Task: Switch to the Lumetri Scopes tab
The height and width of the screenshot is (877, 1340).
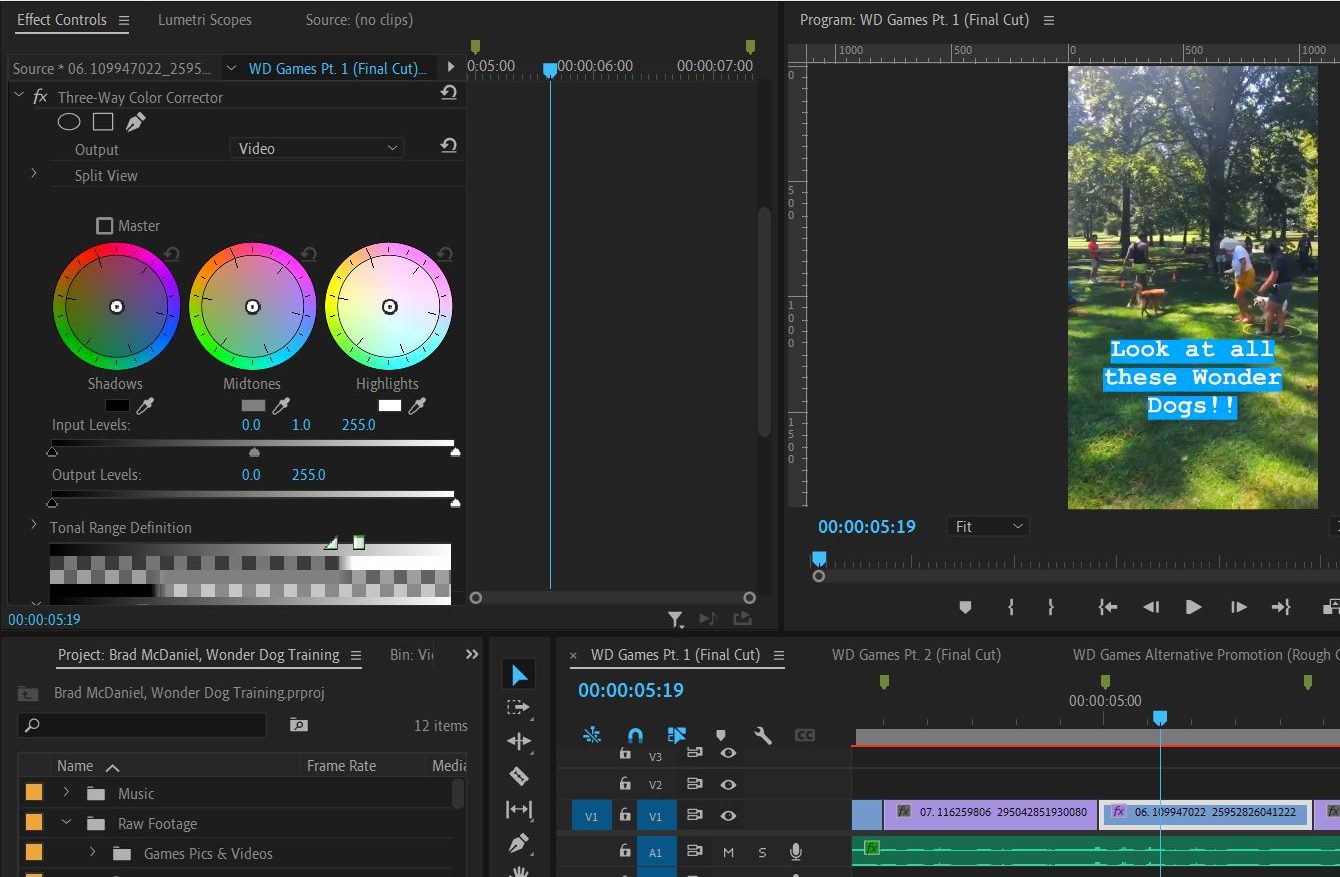Action: (205, 20)
